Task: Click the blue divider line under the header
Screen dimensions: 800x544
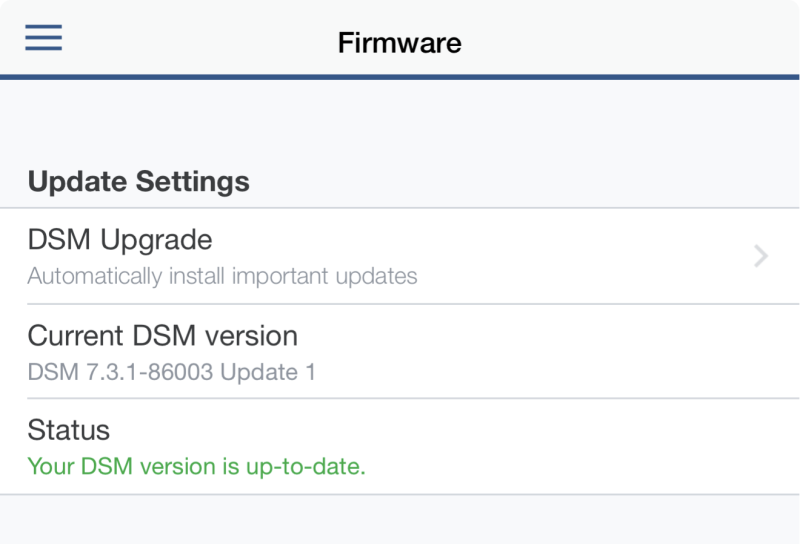Action: [400, 77]
